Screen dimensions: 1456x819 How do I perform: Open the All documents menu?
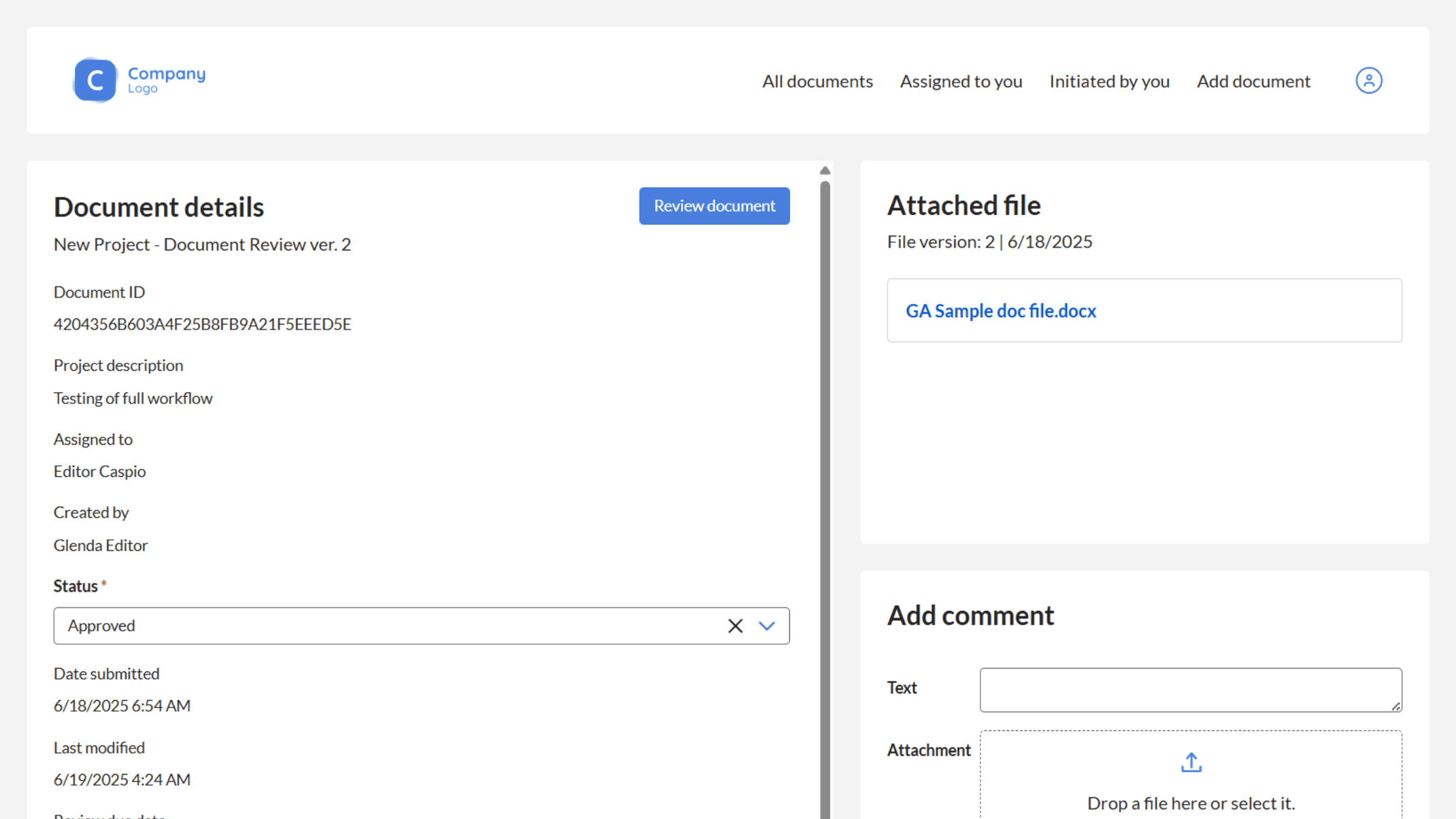pyautogui.click(x=817, y=81)
